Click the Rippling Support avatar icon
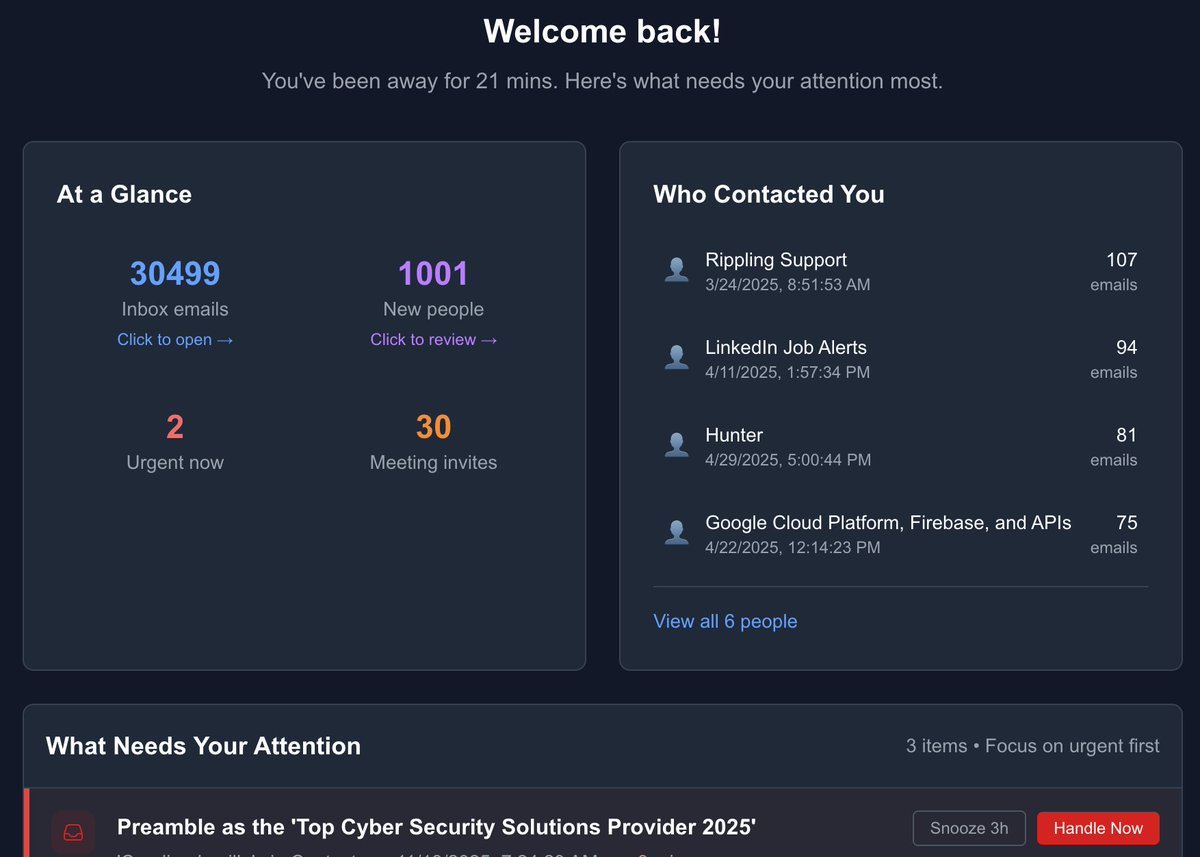 pos(677,270)
